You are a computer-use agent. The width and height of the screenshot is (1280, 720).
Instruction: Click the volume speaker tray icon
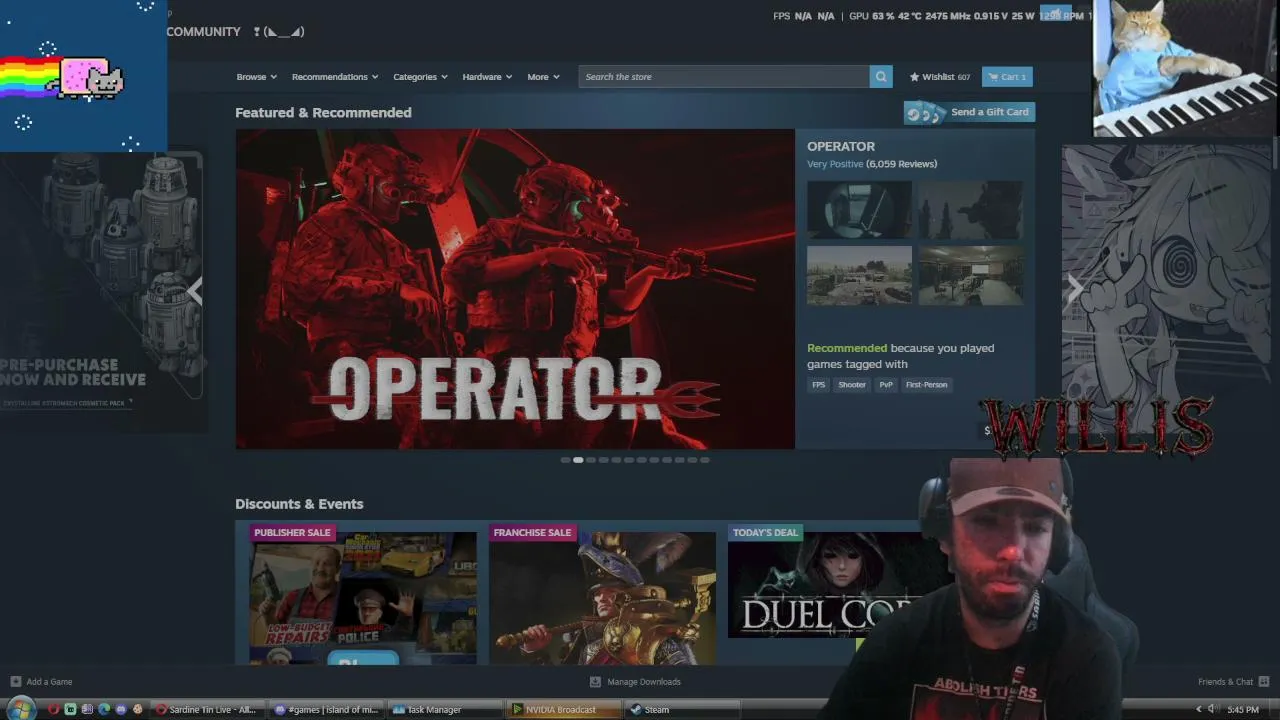1211,710
